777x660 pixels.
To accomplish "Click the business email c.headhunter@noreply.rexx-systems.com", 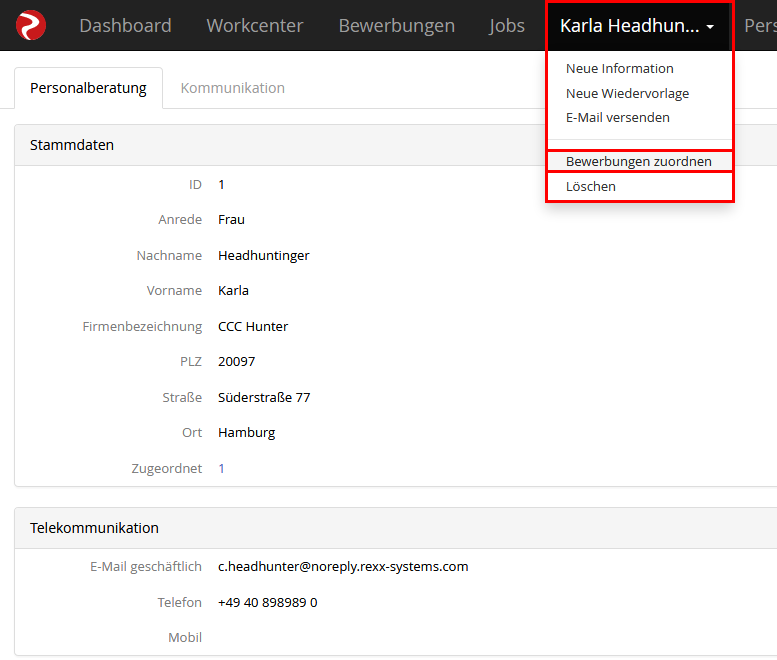I will pos(343,566).
